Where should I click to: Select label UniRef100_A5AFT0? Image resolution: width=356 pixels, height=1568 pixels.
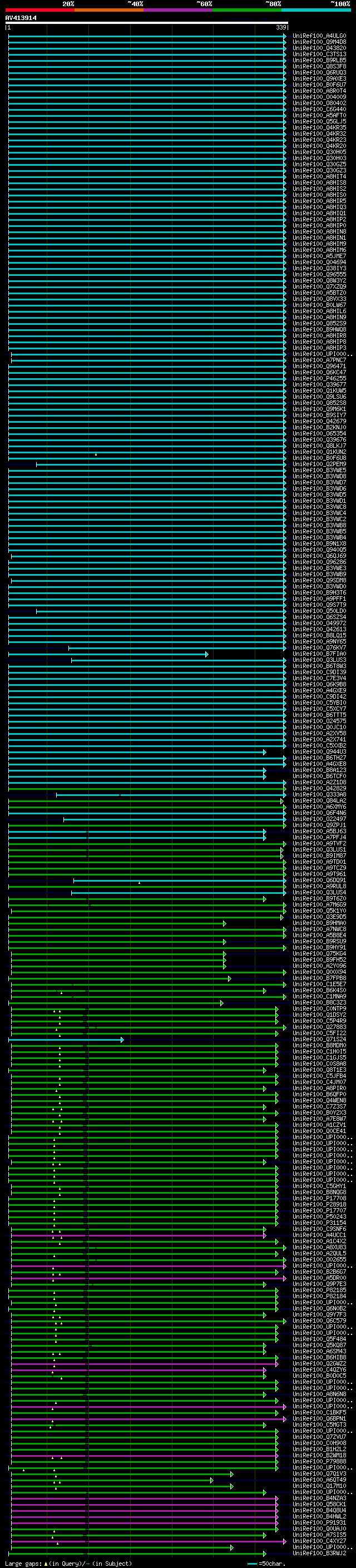coord(319,116)
